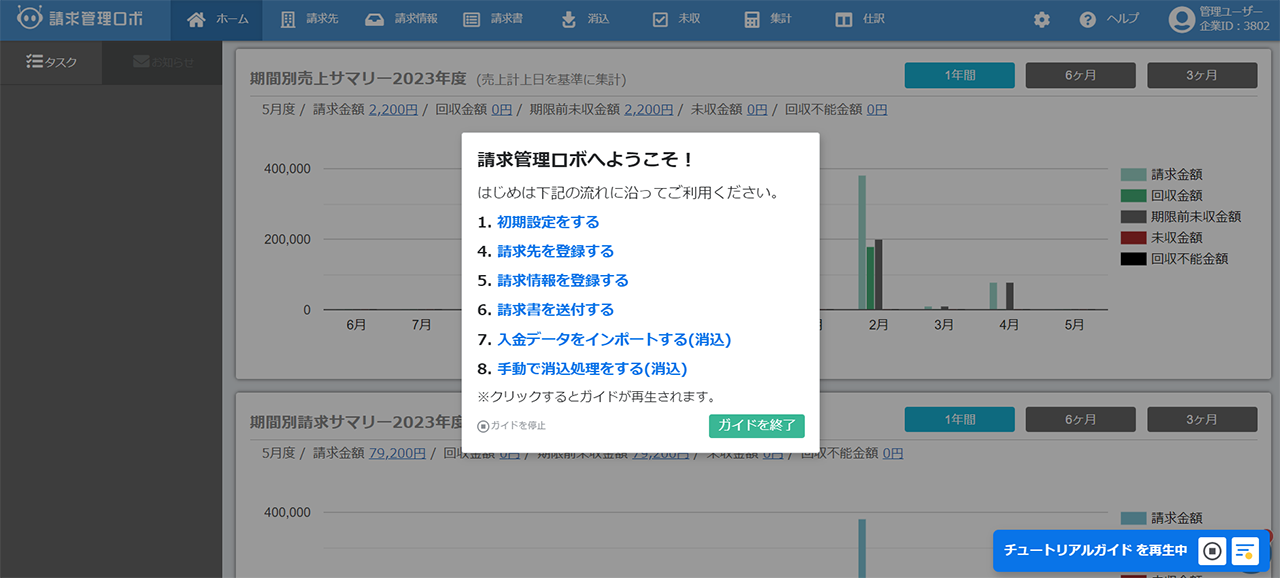Image resolution: width=1280 pixels, height=578 pixels.
Task: Start the 請求先を登録する guide step
Action: [x=556, y=251]
